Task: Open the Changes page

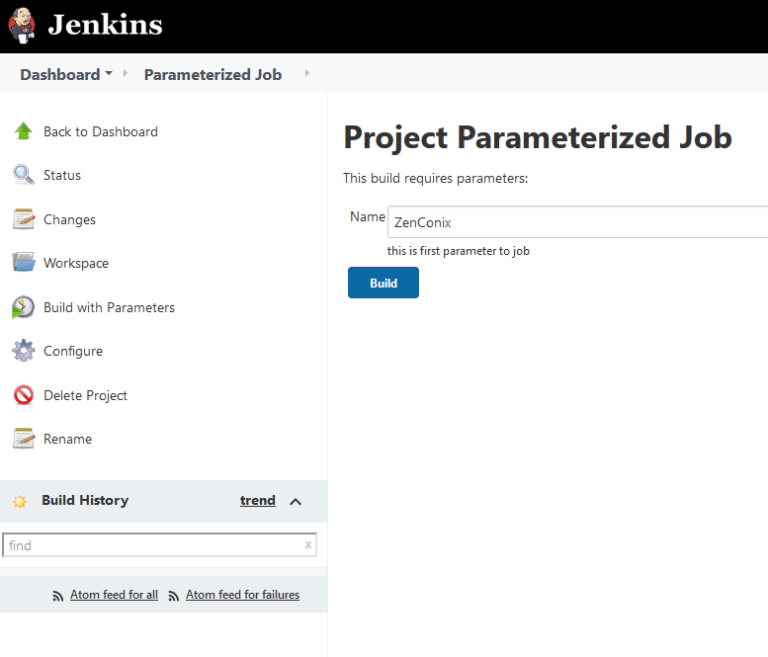Action: click(x=70, y=219)
